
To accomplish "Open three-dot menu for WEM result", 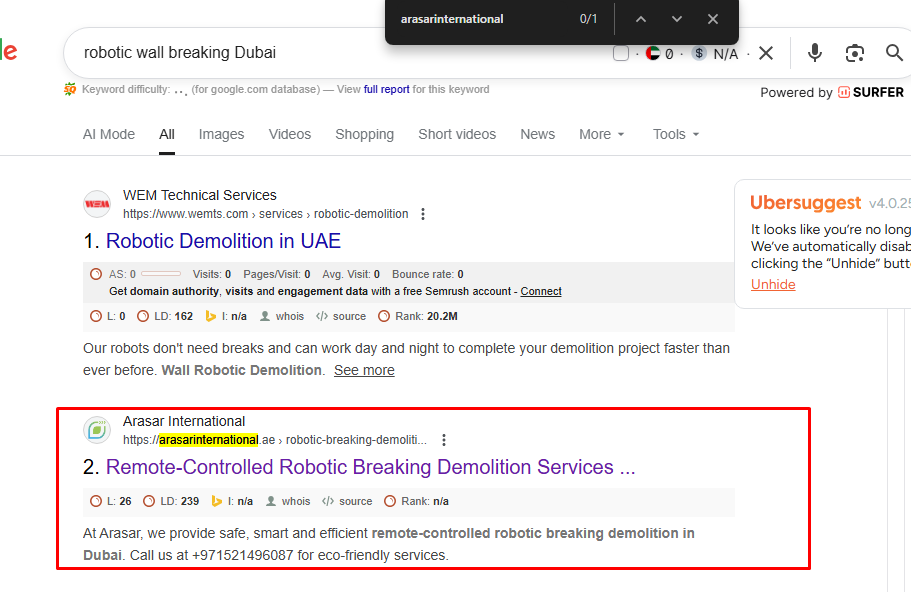I will tap(423, 214).
